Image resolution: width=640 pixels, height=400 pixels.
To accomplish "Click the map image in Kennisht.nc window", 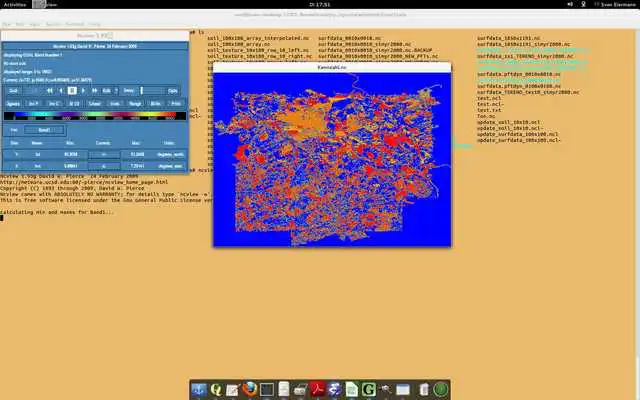I will pyautogui.click(x=332, y=160).
